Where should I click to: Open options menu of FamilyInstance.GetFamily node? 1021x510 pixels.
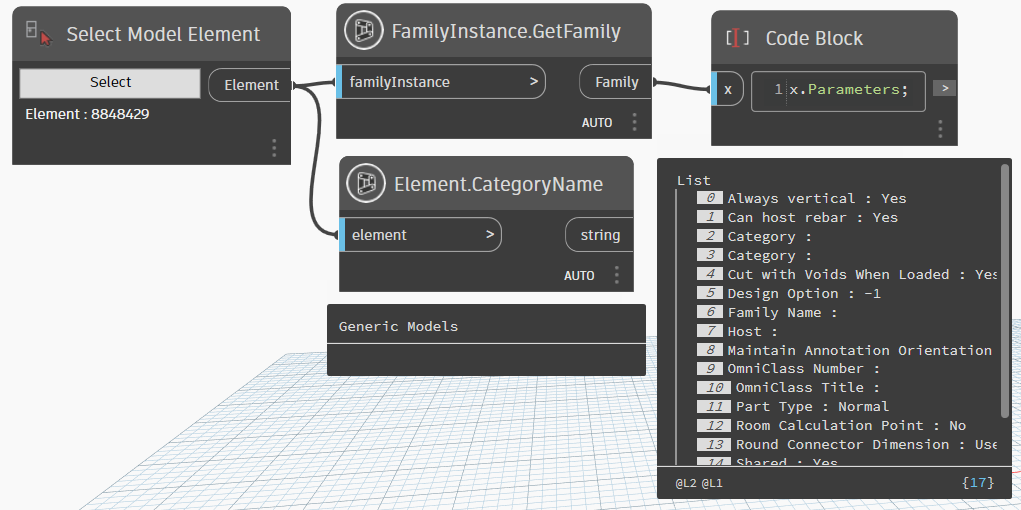(x=634, y=122)
